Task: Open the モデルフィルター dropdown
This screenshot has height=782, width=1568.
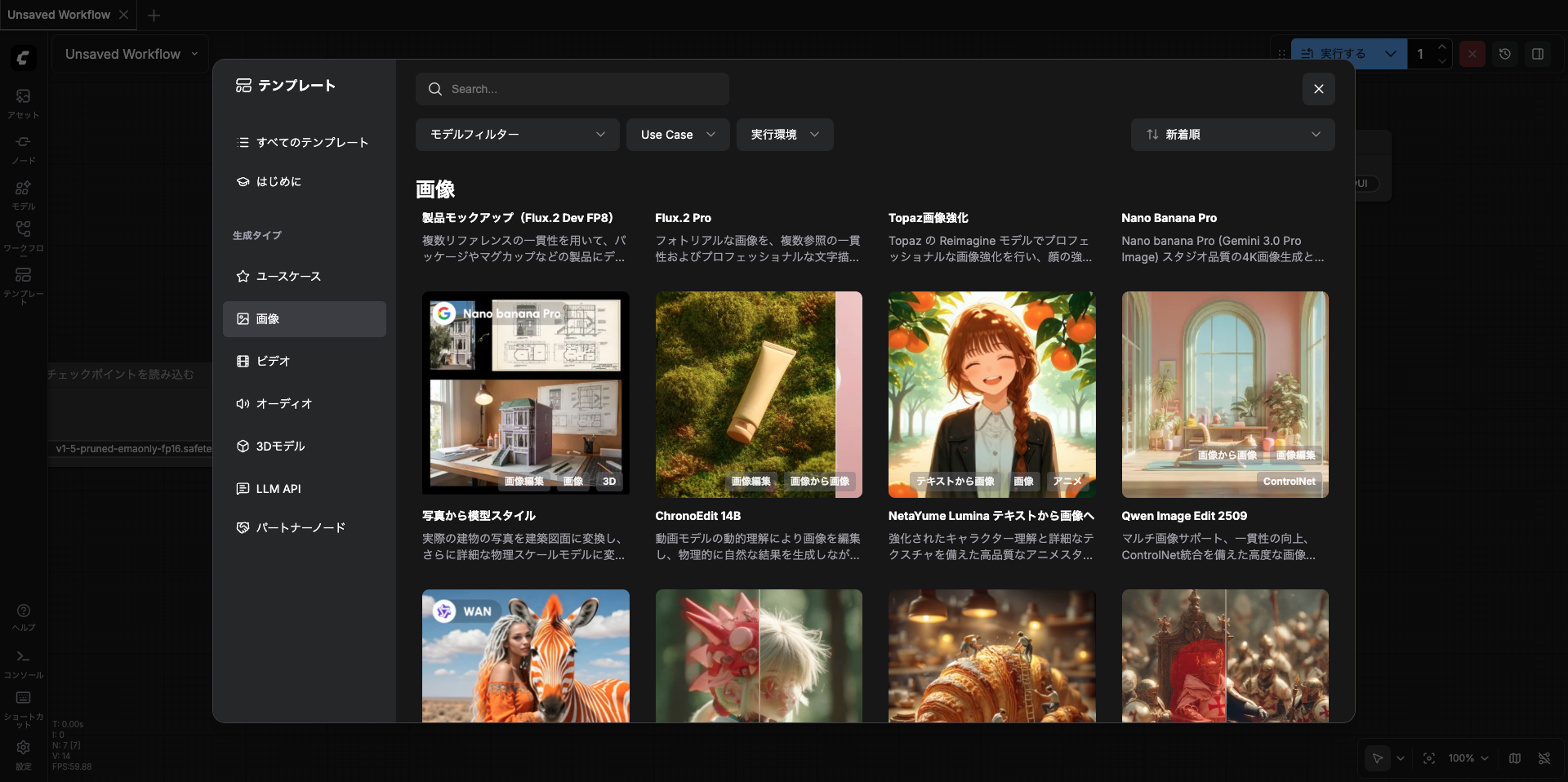Action: (517, 134)
